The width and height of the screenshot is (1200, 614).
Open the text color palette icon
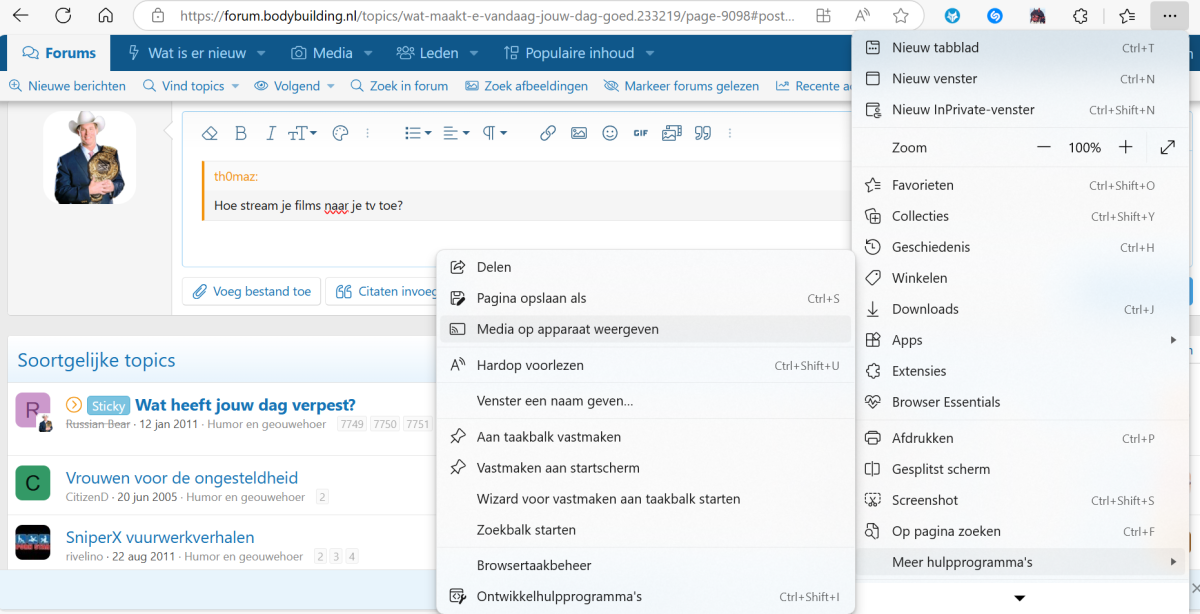click(x=339, y=133)
